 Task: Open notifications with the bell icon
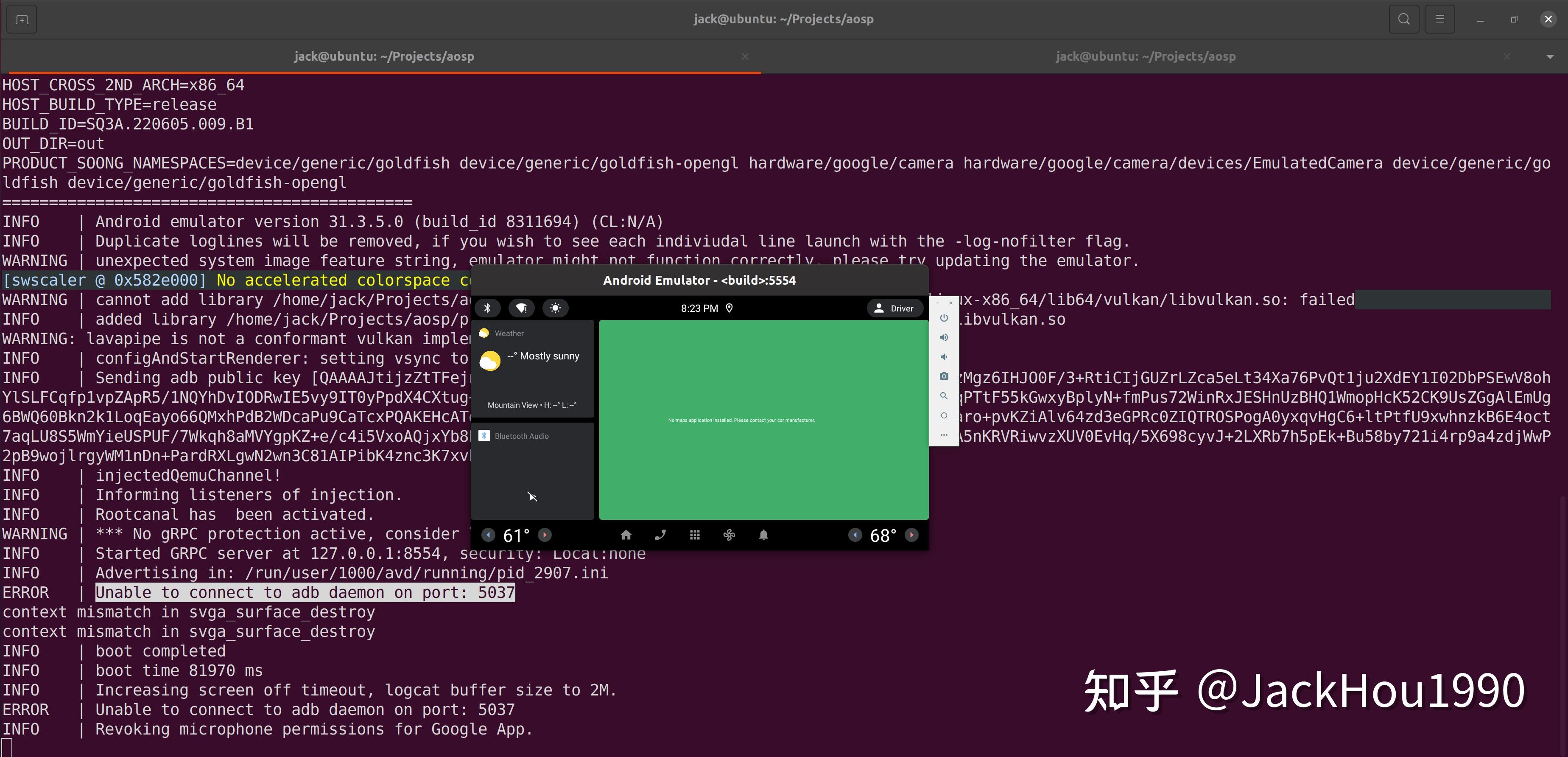click(x=764, y=535)
